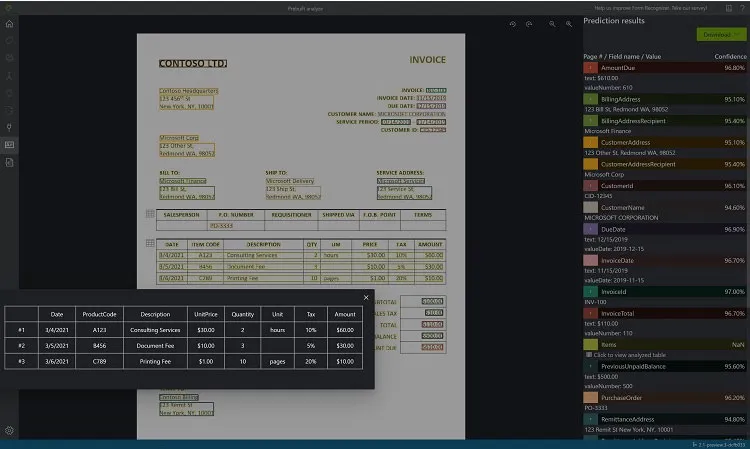
Task: Select the CustomerAddress field row
Action: 664,142
